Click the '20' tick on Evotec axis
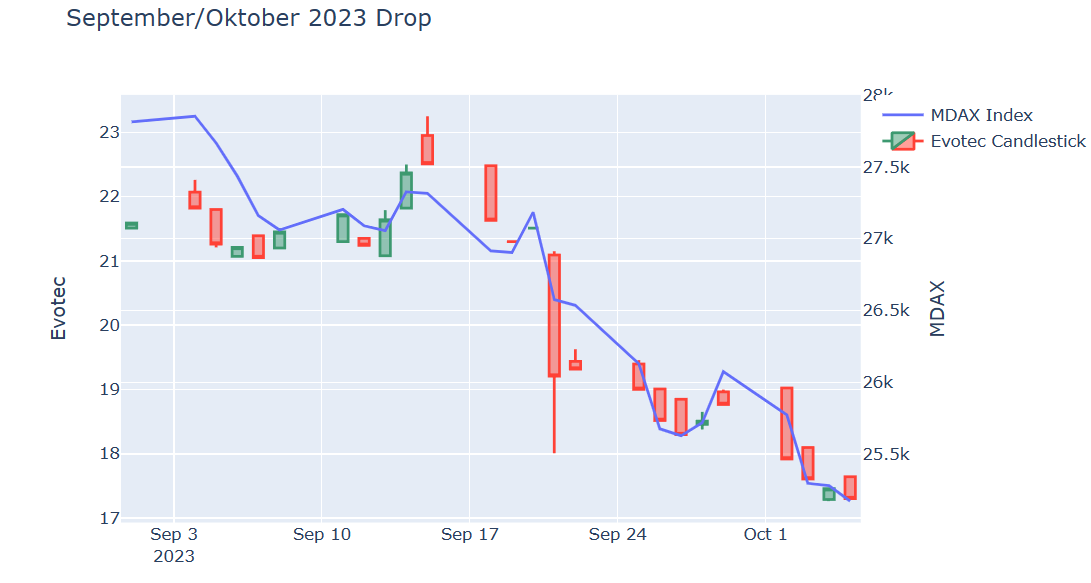The image size is (1091, 583). (109, 325)
